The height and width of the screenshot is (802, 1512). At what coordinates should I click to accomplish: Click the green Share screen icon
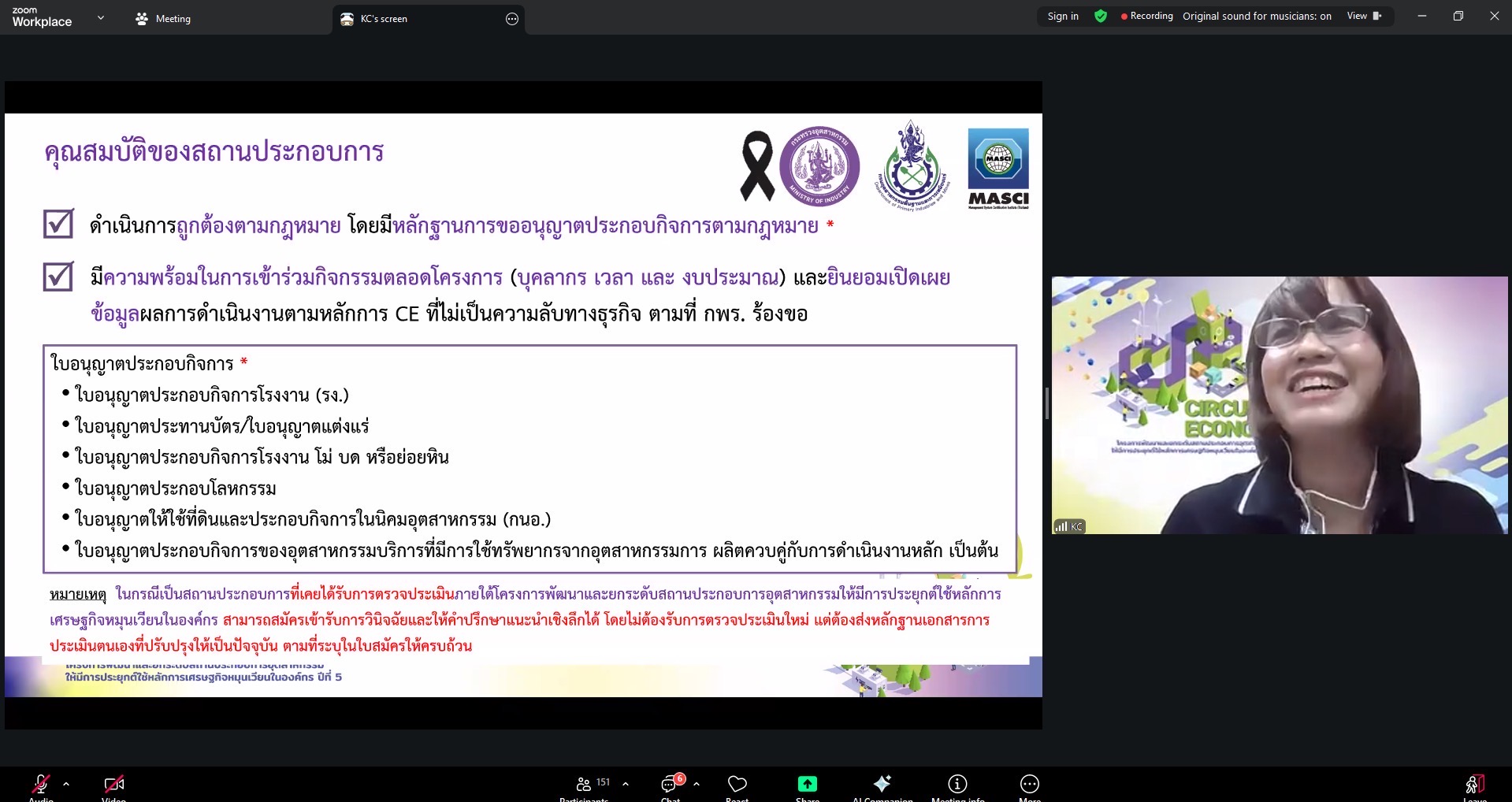pos(807,785)
